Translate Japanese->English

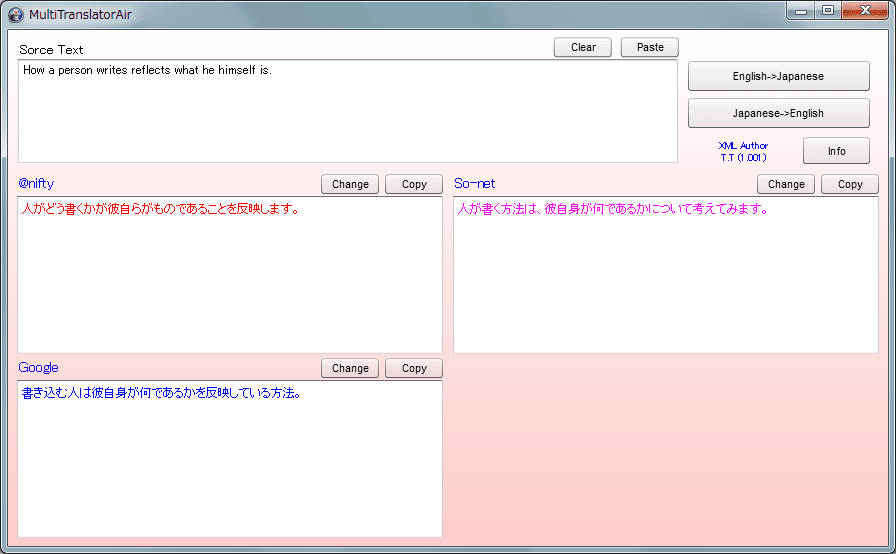pos(778,113)
